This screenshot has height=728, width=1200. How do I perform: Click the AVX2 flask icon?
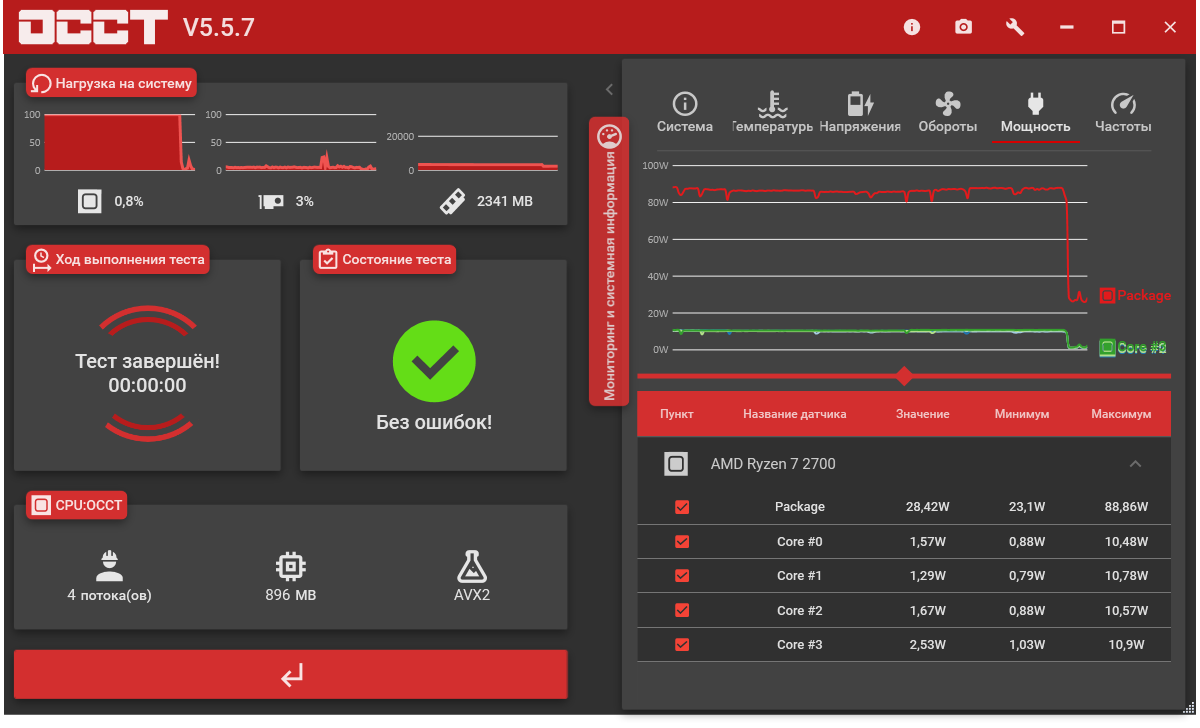(x=471, y=566)
